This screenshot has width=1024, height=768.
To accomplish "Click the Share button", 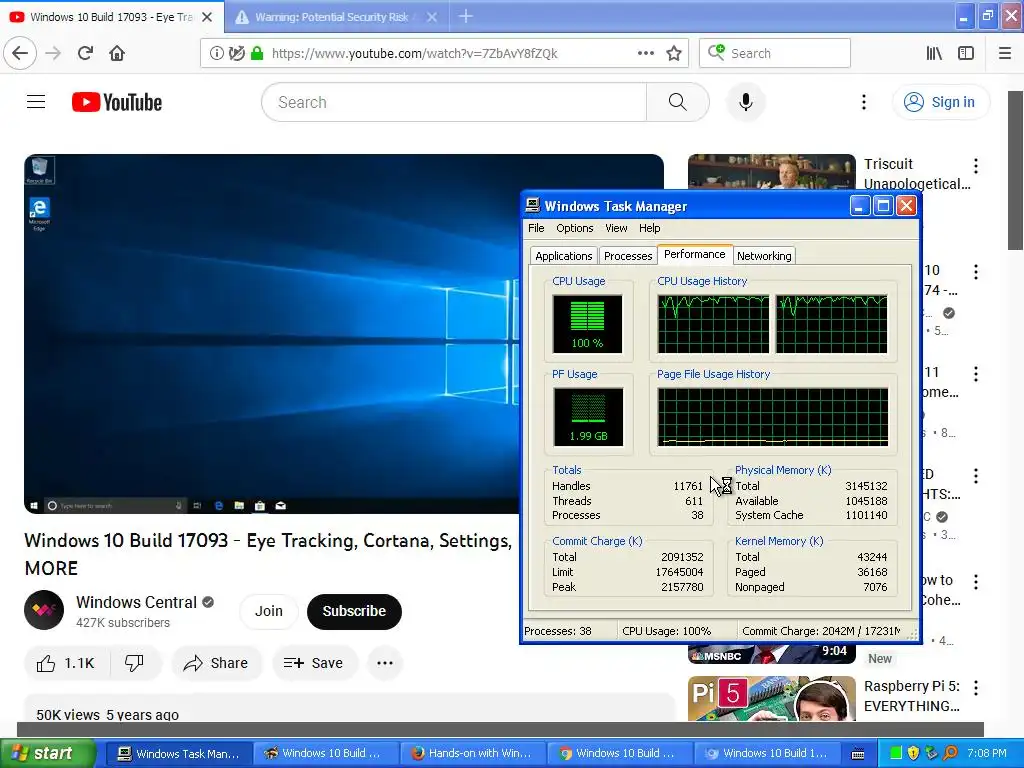I will [x=216, y=663].
